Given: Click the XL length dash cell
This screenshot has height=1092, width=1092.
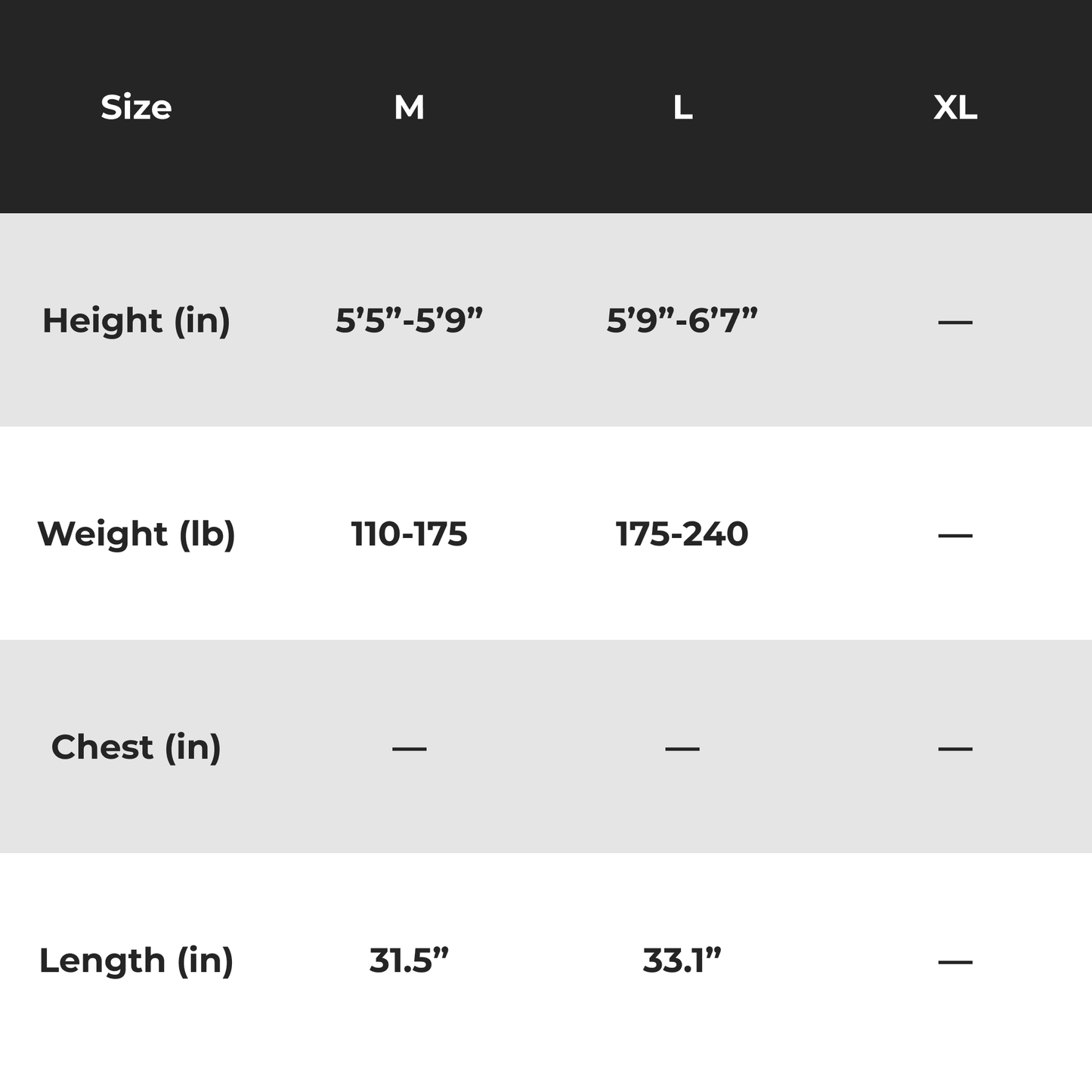Looking at the screenshot, I should (955, 962).
